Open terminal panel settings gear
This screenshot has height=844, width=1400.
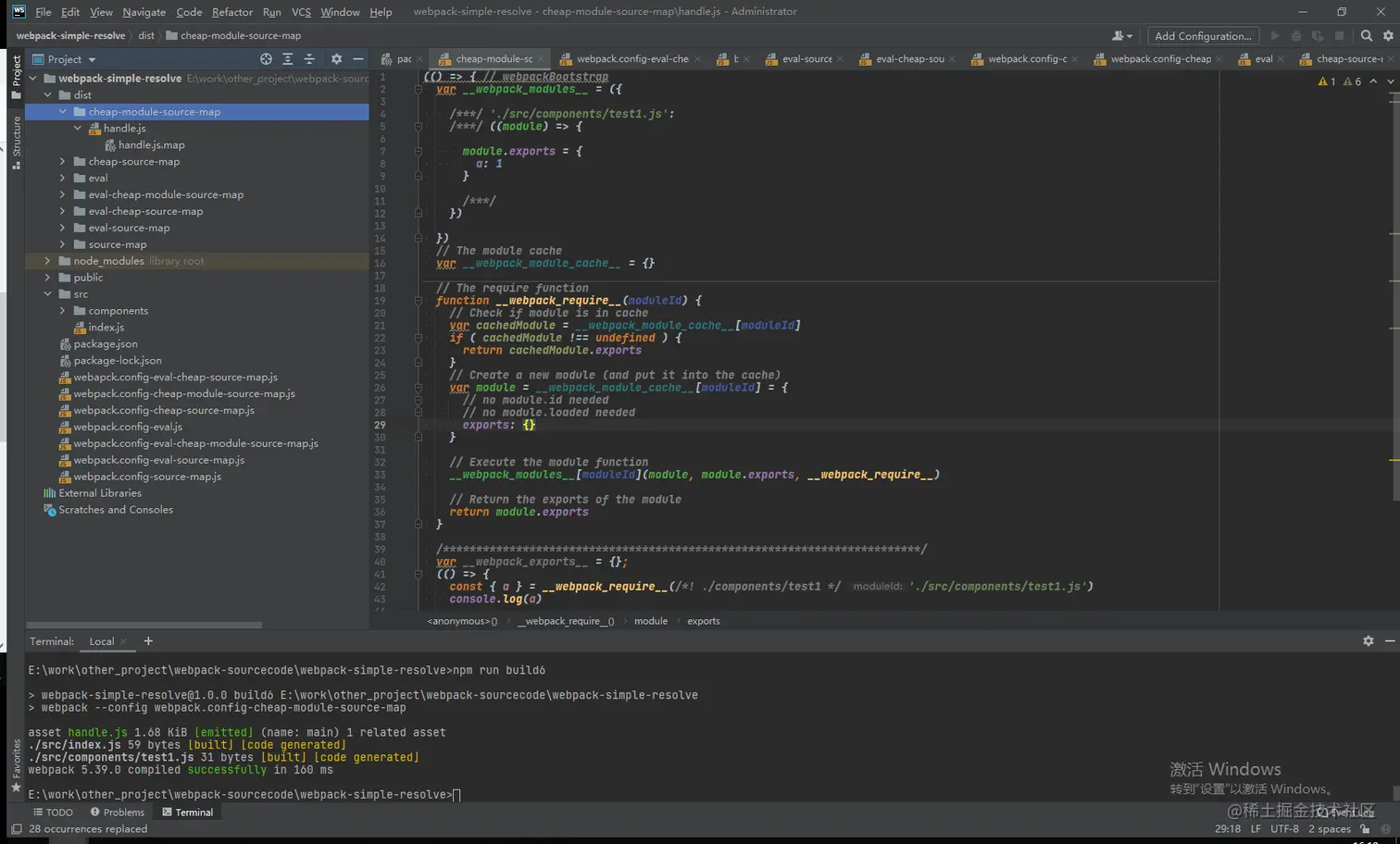coord(1369,640)
